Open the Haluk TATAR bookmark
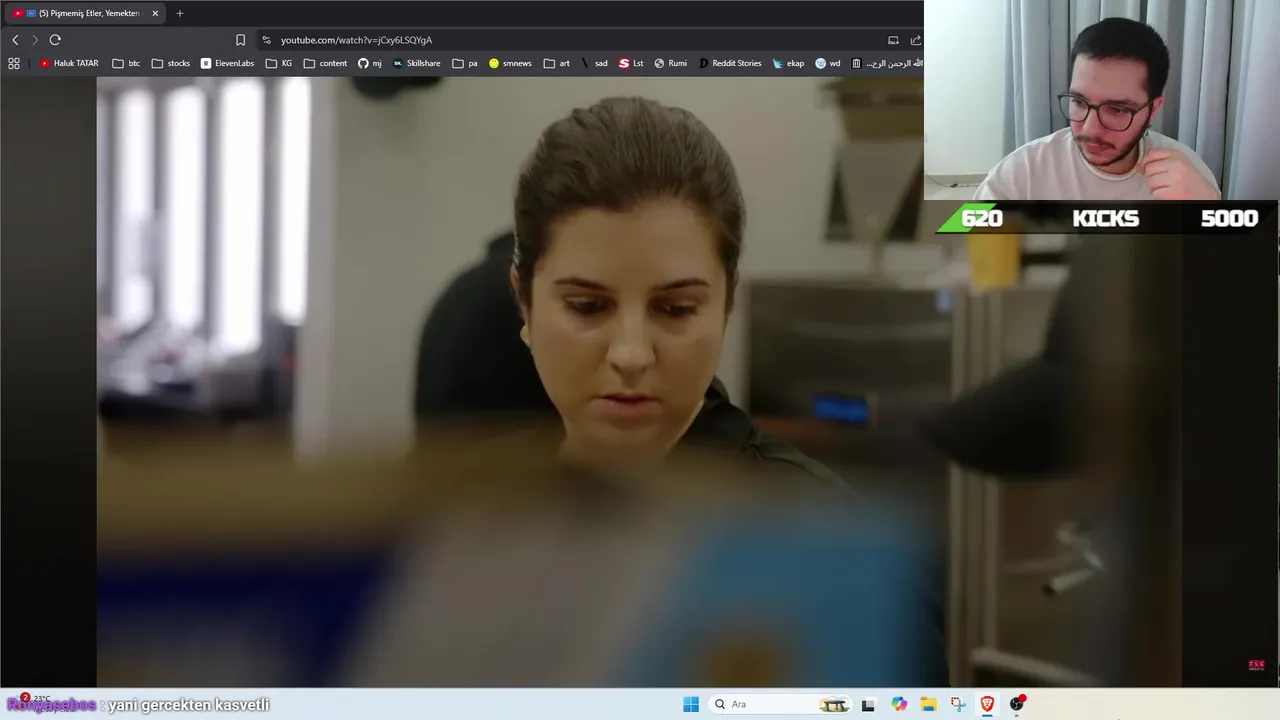The image size is (1280, 720). tap(69, 63)
